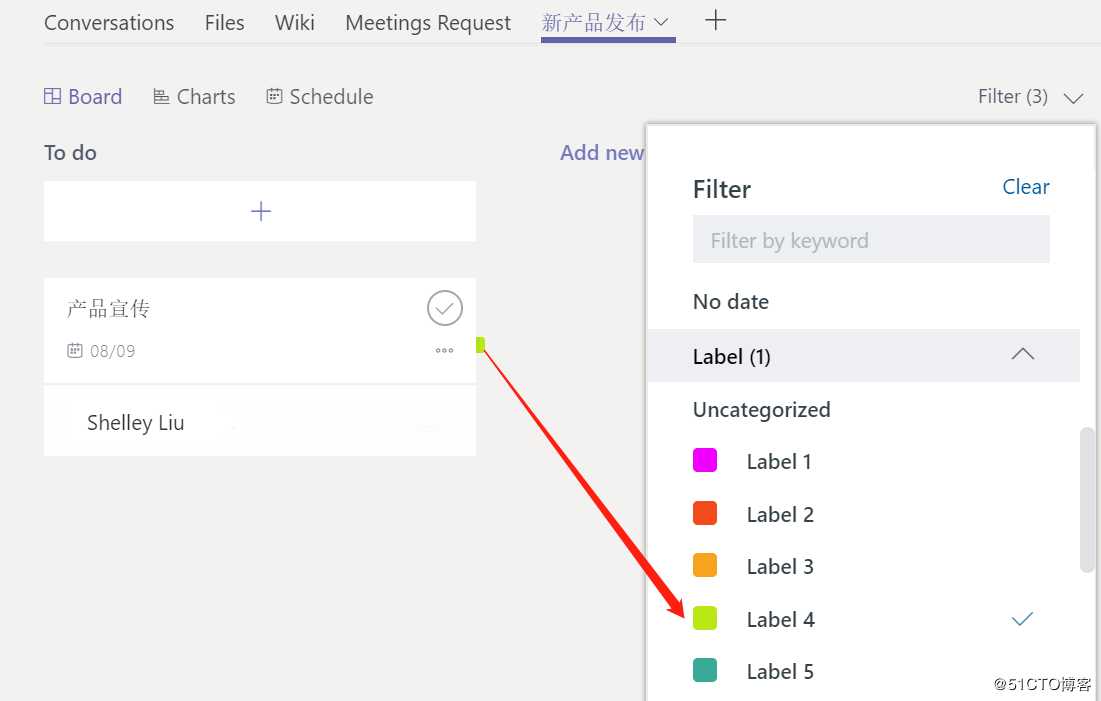
Task: Click the orange Label 3 swatch
Action: [x=705, y=565]
